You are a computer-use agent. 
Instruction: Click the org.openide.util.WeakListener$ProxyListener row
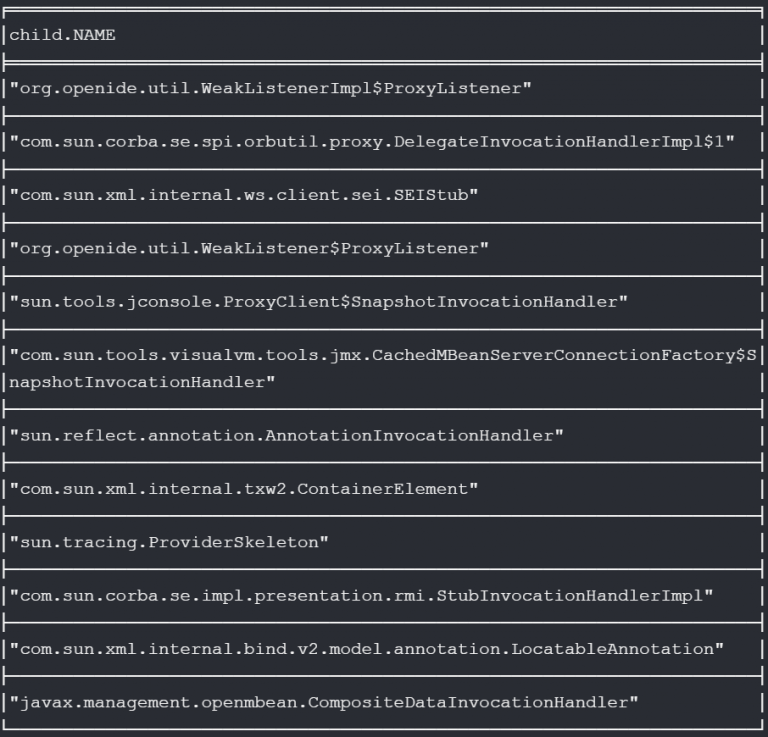(249, 247)
